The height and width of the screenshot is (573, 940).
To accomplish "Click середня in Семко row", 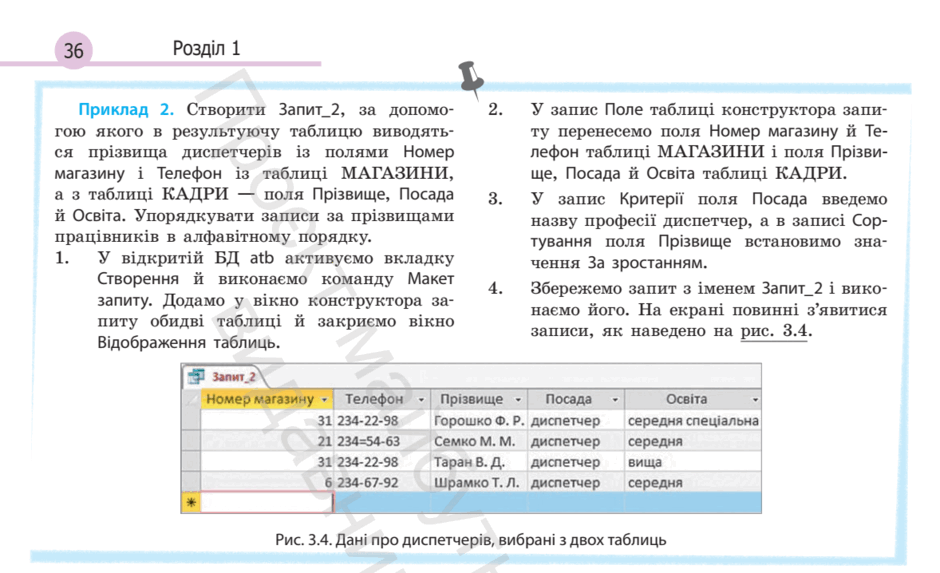I will point(693,441).
